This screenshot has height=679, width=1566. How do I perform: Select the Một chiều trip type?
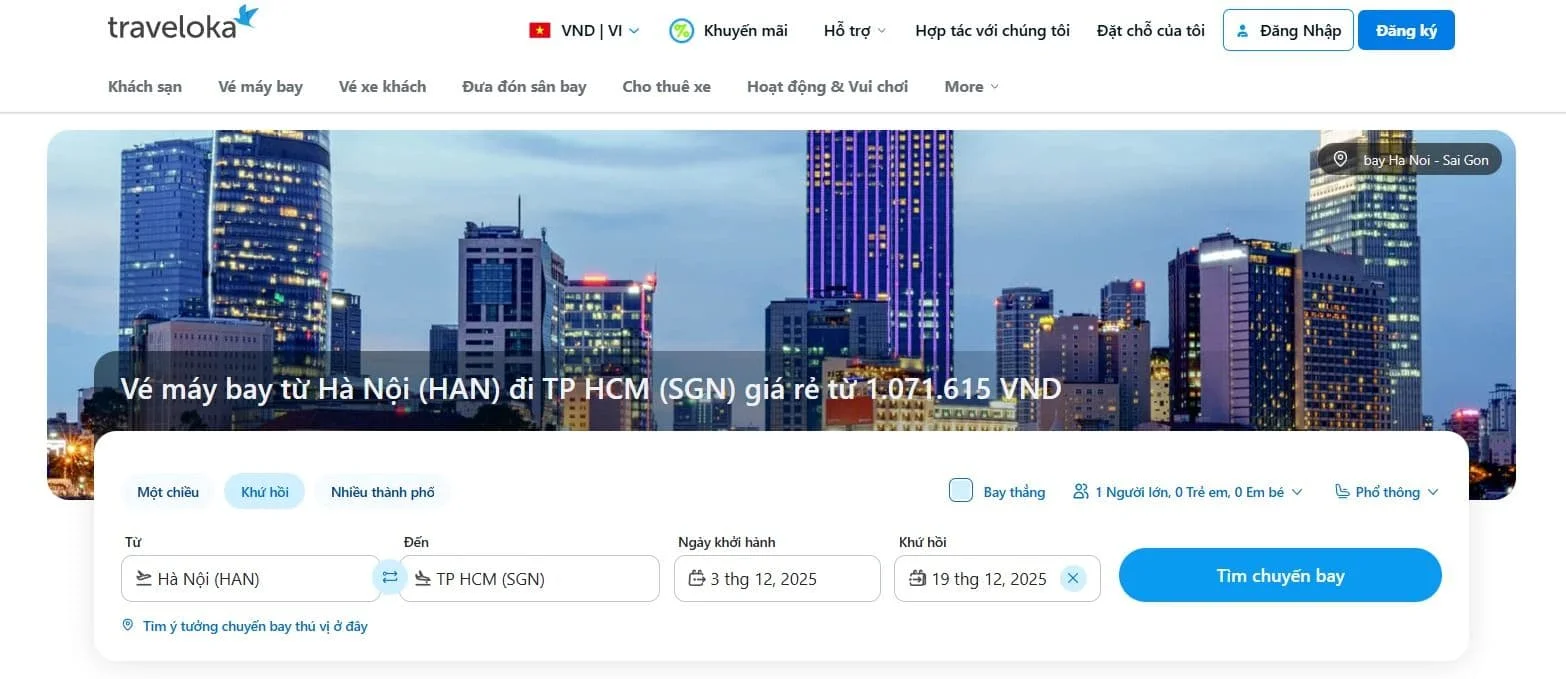(x=166, y=491)
